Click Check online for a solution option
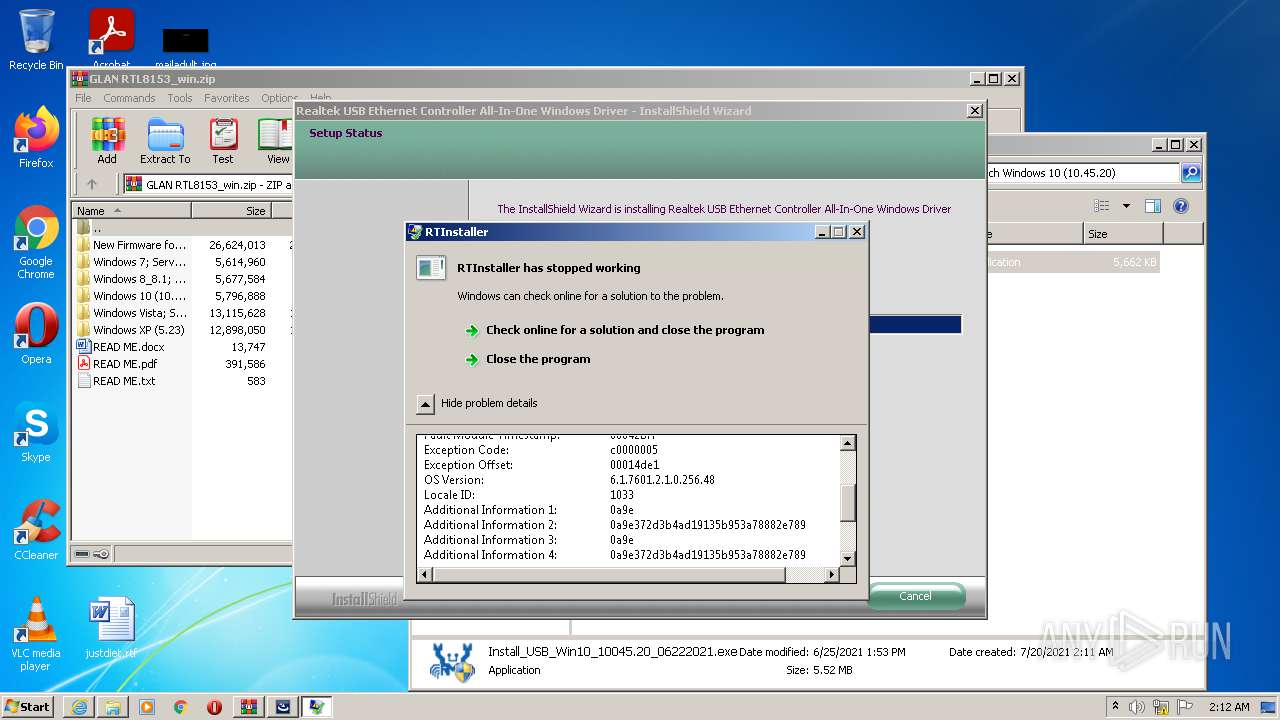This screenshot has width=1280, height=720. 625,330
